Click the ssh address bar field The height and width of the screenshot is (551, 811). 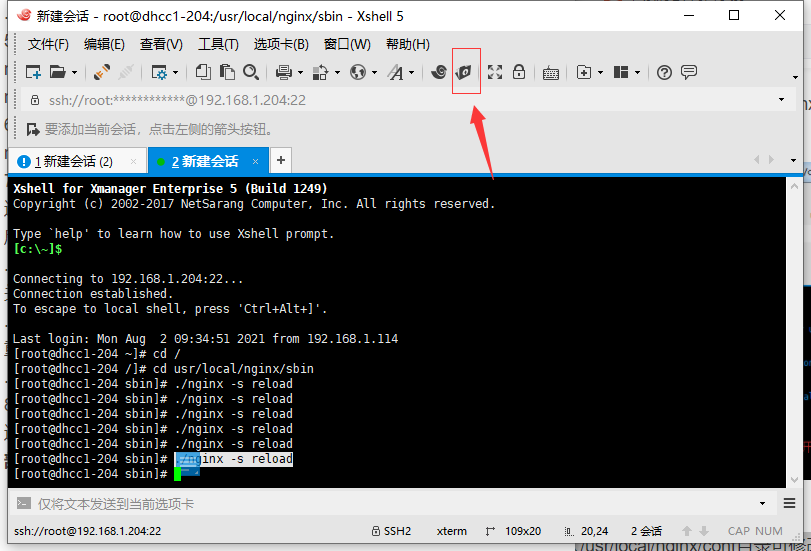tap(408, 100)
